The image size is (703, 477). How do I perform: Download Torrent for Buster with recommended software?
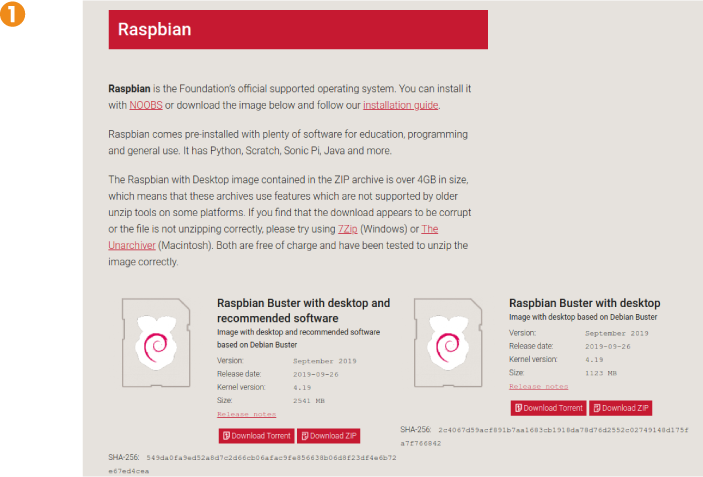[255, 436]
